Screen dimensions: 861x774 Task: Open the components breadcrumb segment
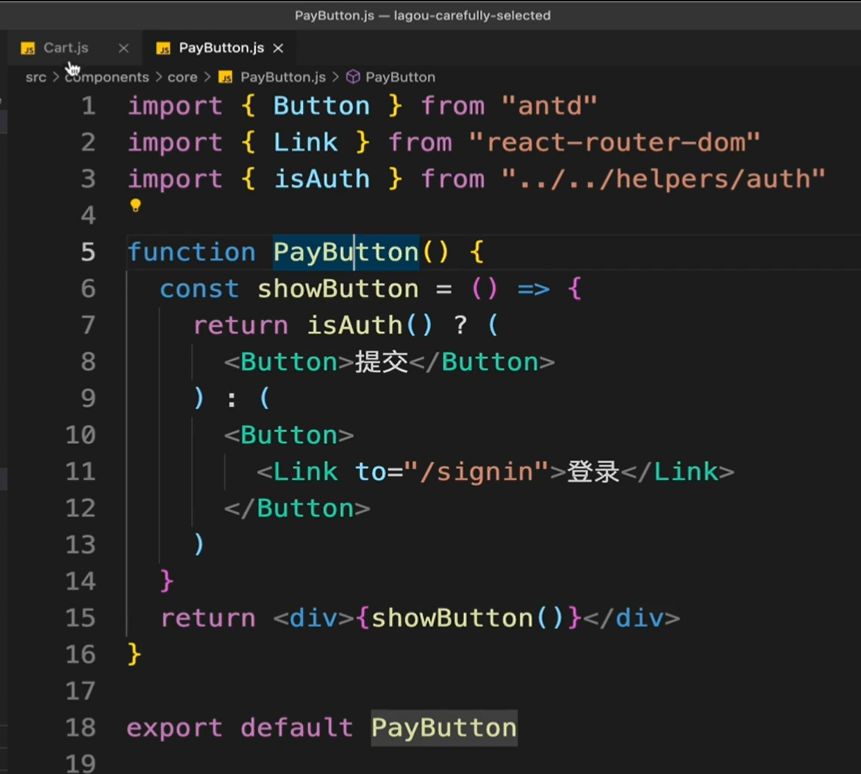tap(107, 77)
